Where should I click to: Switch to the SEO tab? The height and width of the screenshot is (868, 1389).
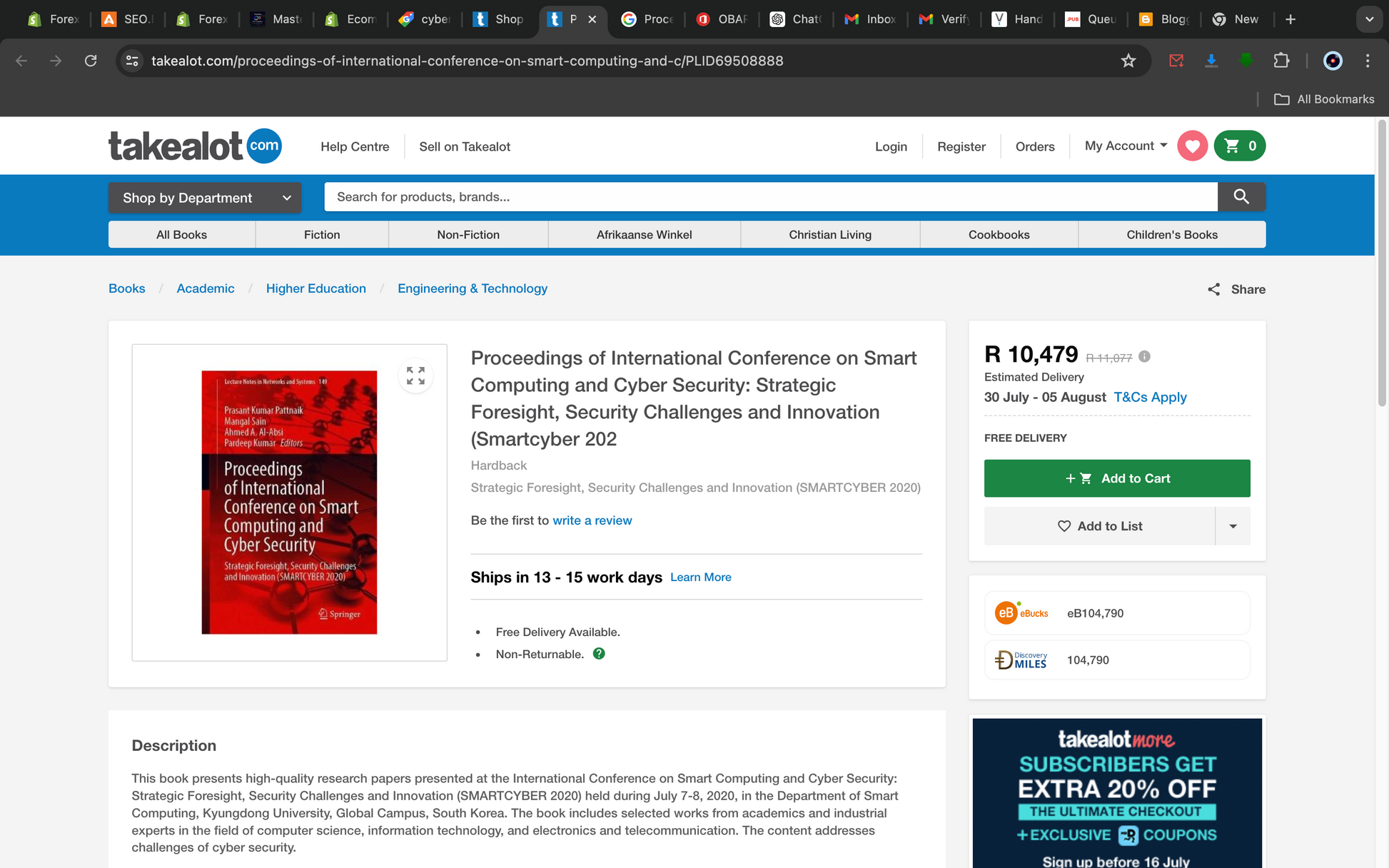pyautogui.click(x=127, y=19)
